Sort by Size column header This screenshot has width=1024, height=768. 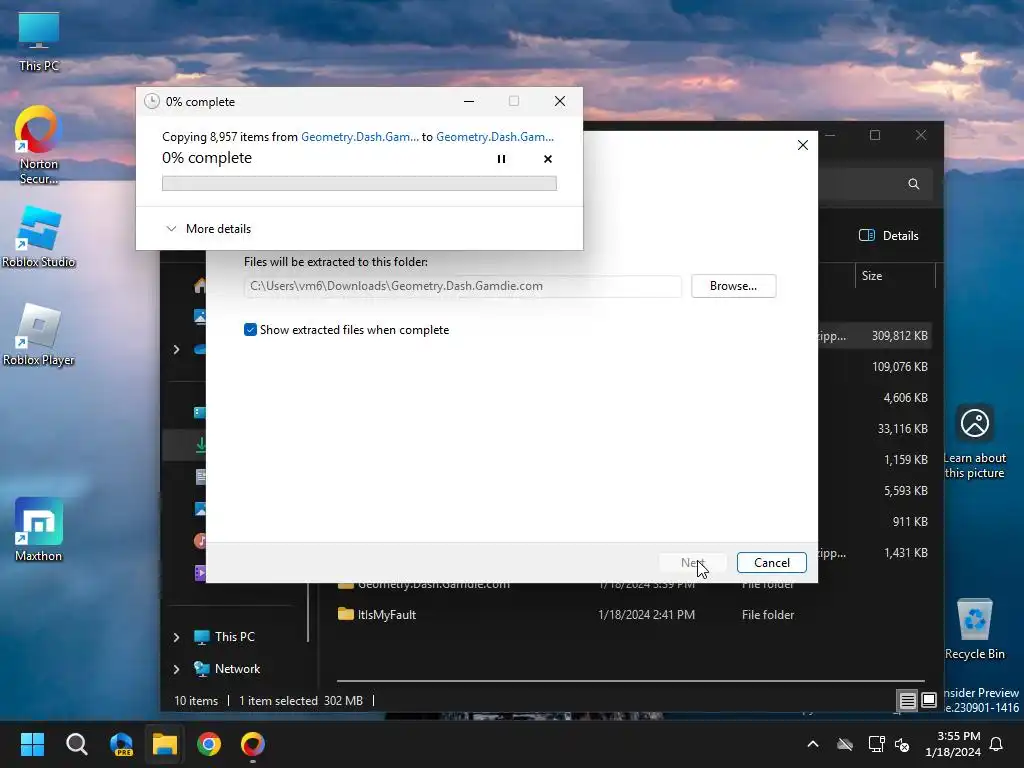click(895, 276)
